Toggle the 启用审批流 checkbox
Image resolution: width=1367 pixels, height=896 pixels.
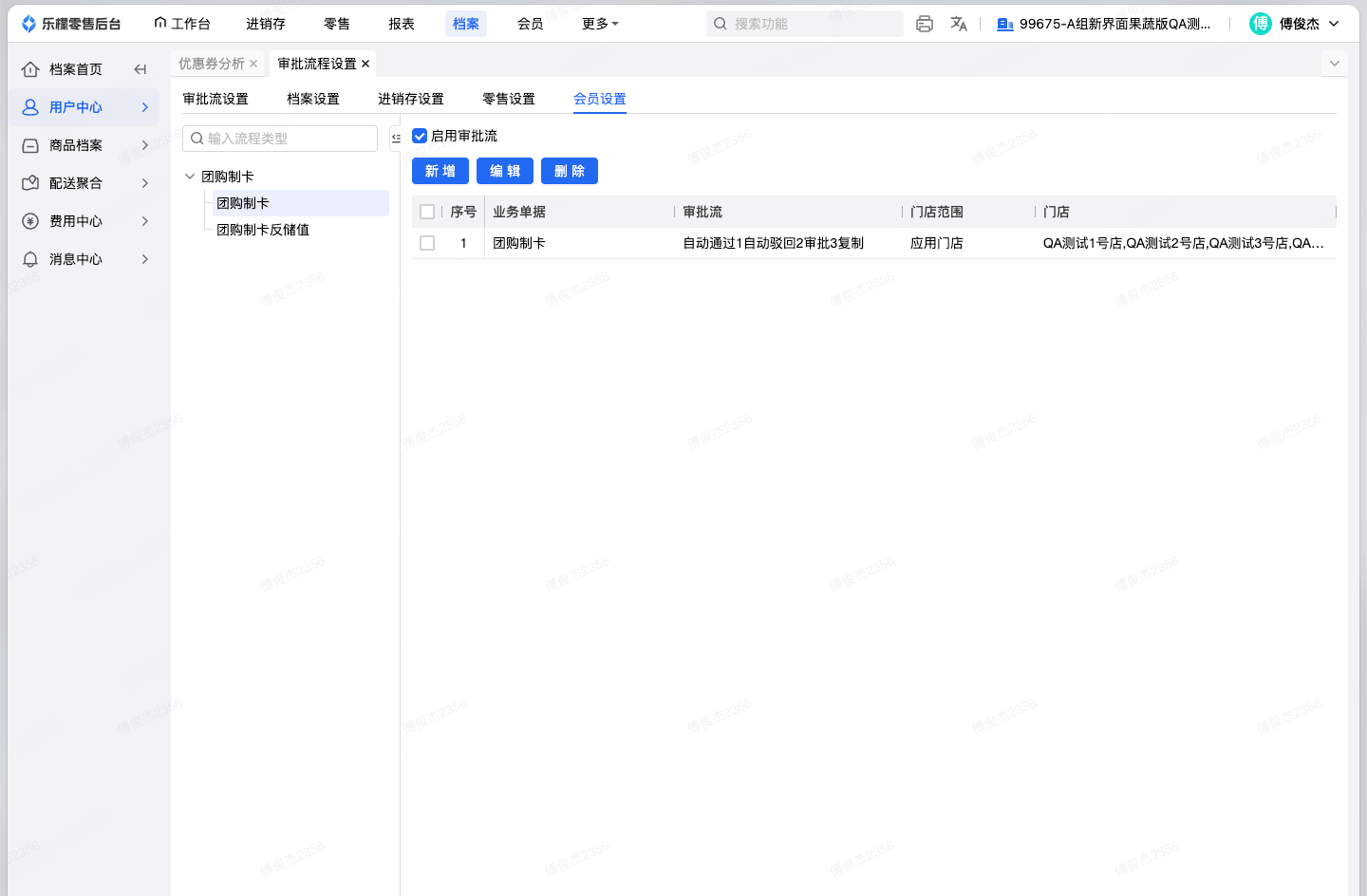[x=420, y=136]
